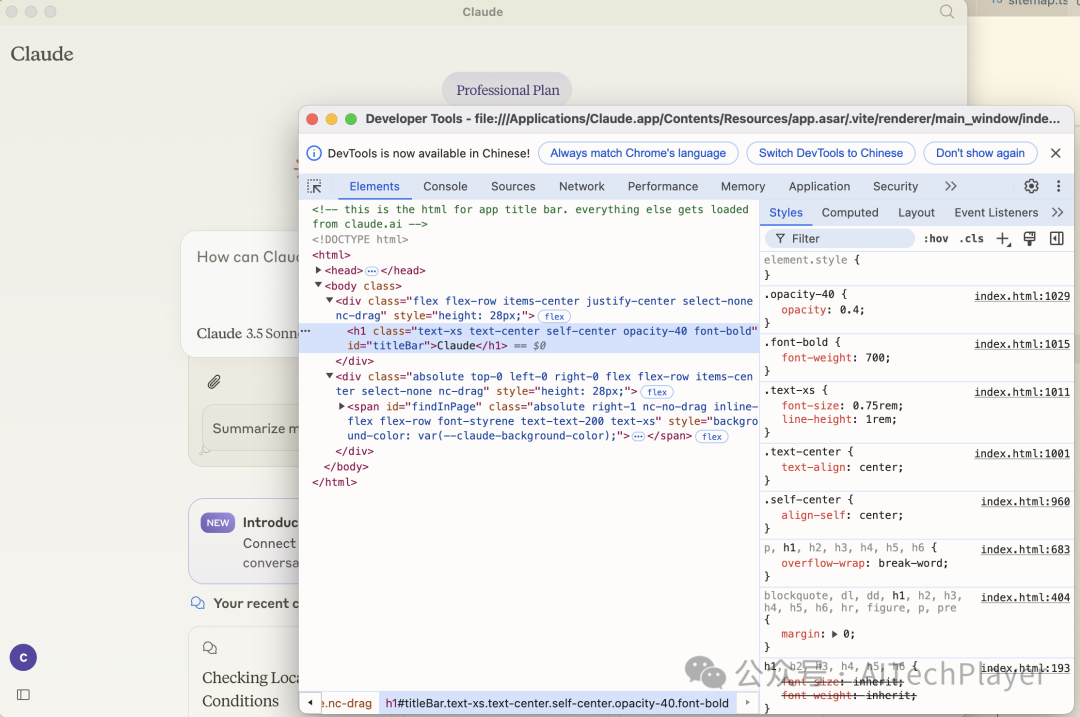The width and height of the screenshot is (1080, 717).
Task: Open index.html:1029 source link
Action: point(1021,296)
